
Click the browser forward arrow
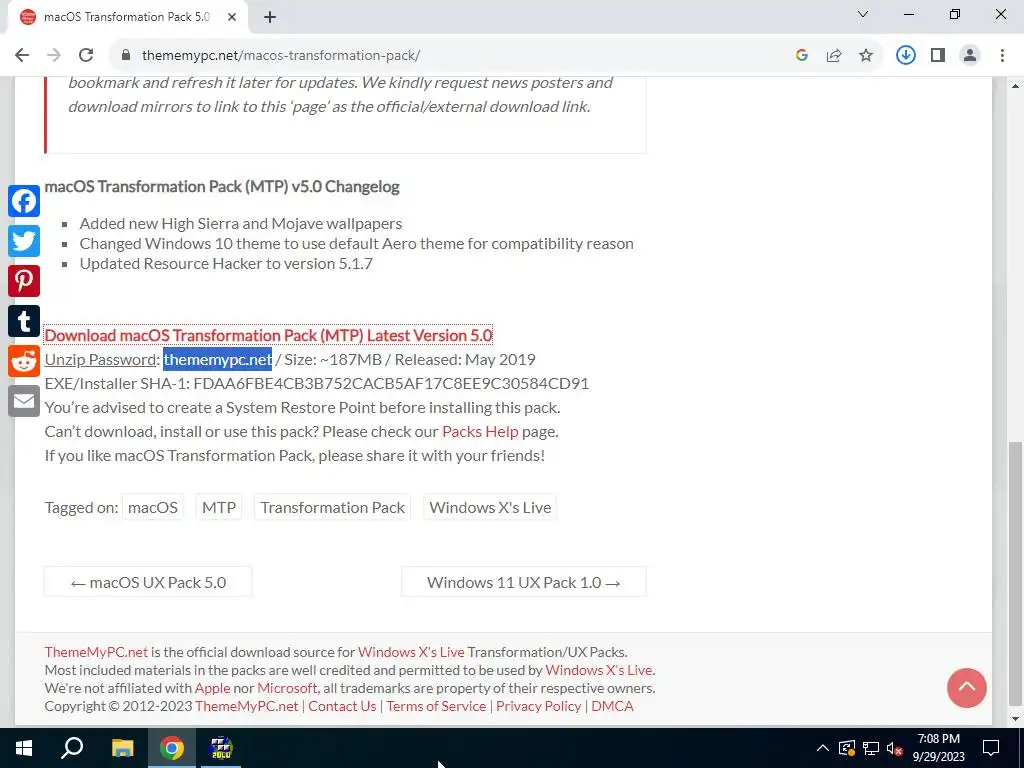click(54, 55)
